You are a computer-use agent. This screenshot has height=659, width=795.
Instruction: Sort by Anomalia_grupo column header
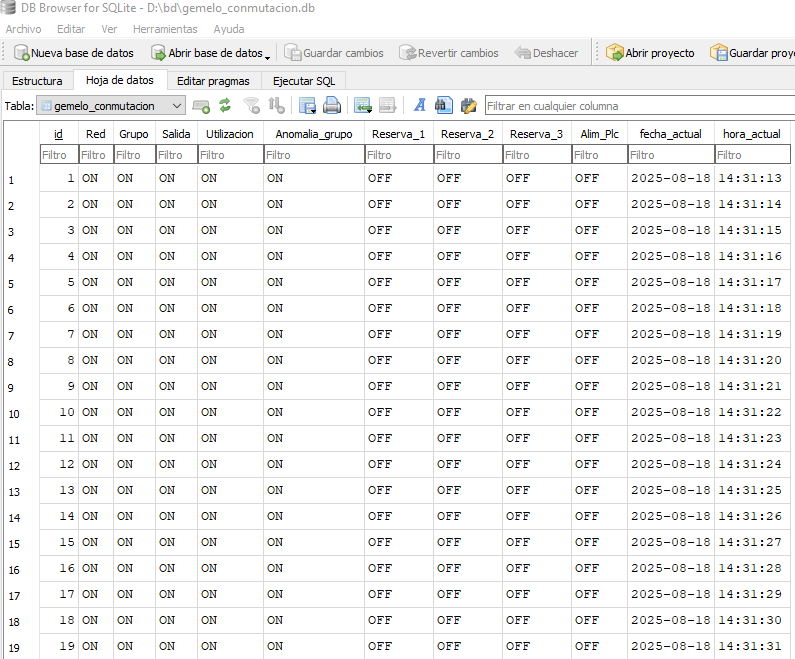pyautogui.click(x=314, y=134)
